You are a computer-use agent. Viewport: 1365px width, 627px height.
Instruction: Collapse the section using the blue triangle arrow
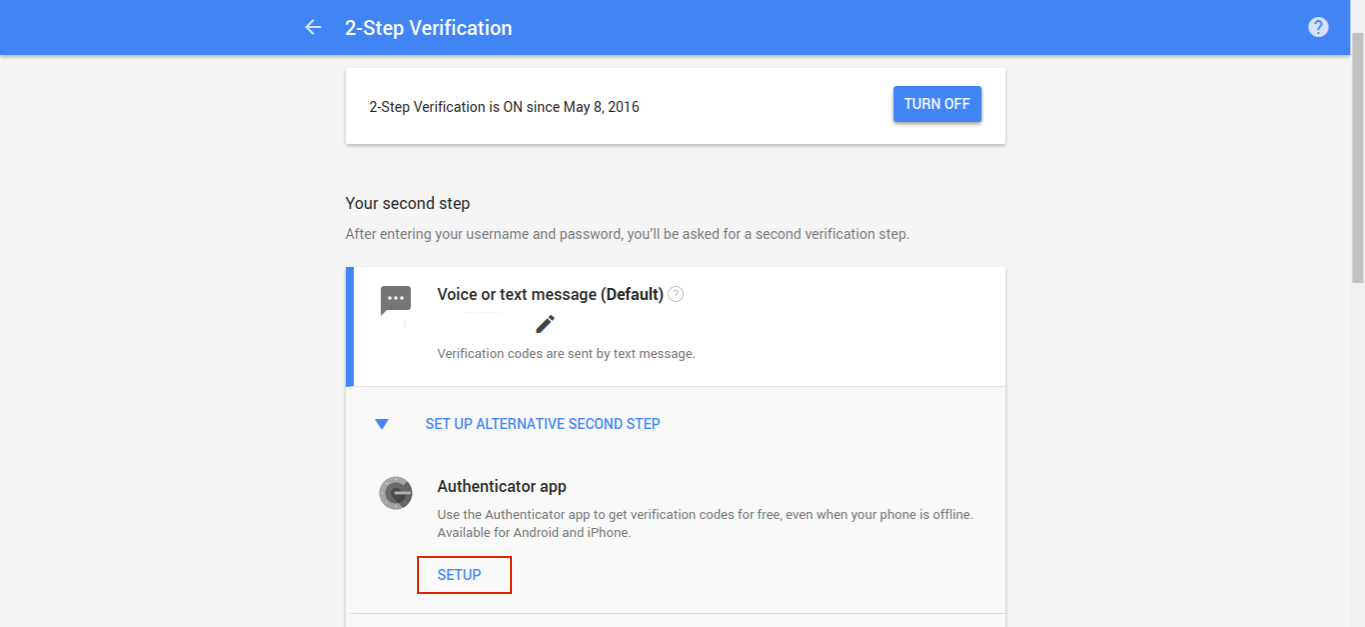click(x=381, y=424)
